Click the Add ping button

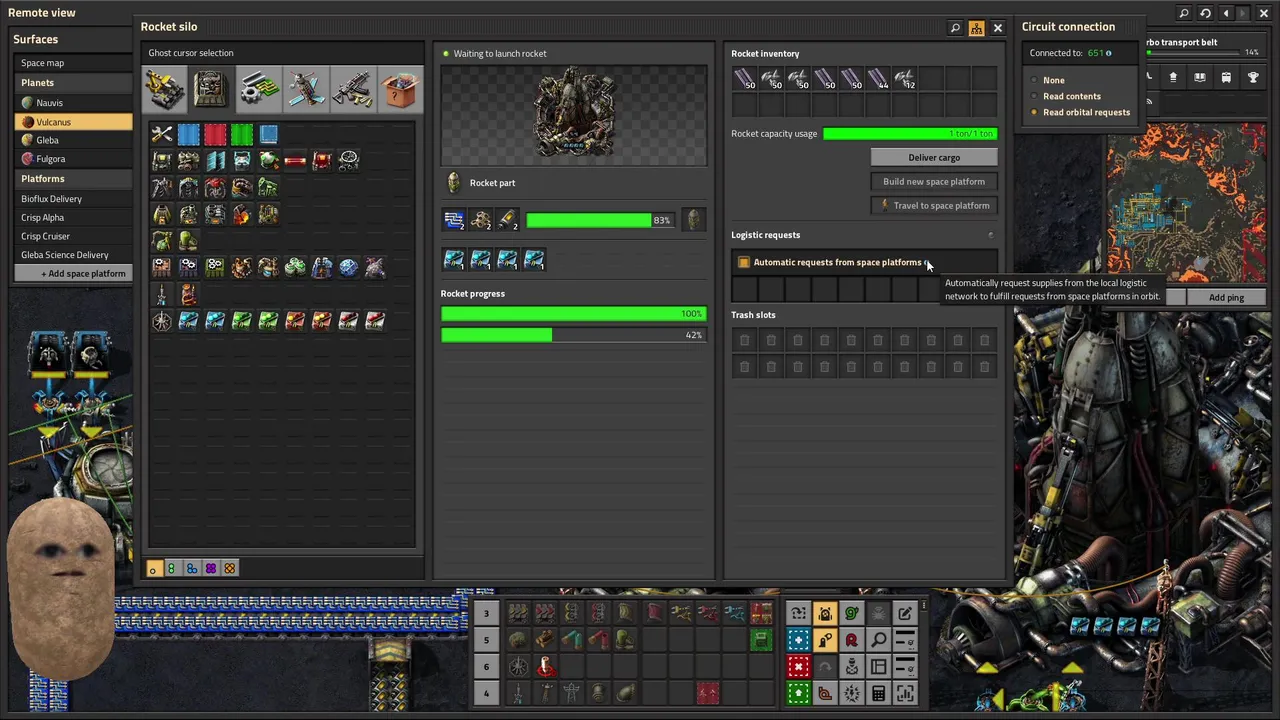pos(1226,298)
